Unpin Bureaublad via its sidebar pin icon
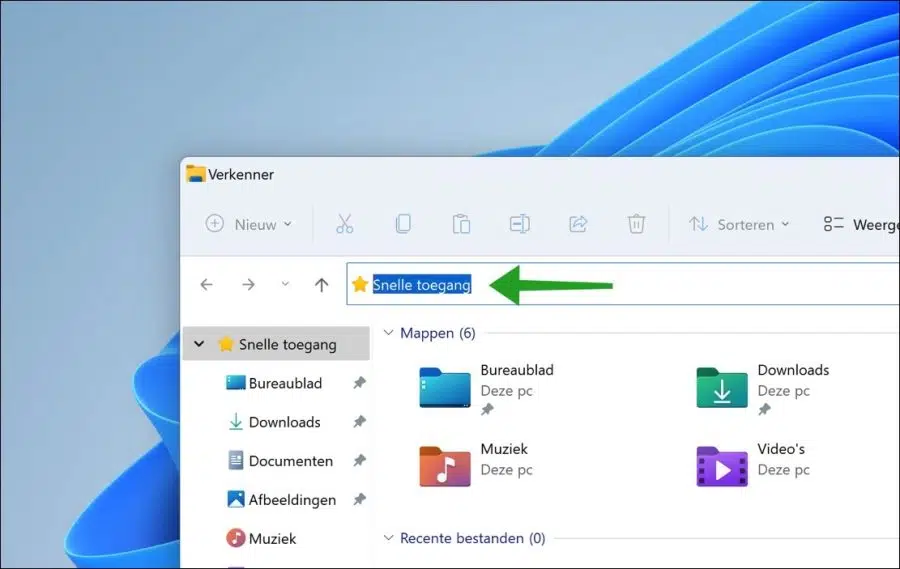The image size is (900, 569). [x=359, y=382]
